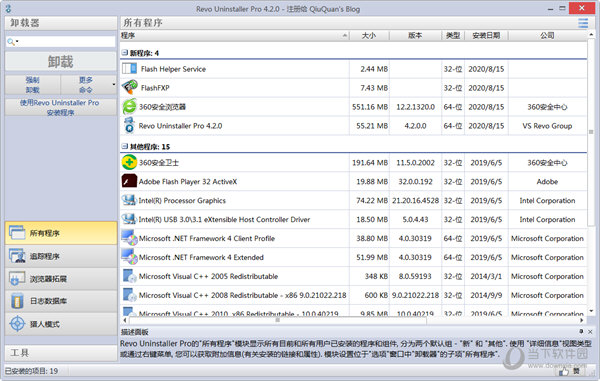Click the Adobe Flash Player 32 ActiveX icon

[129, 181]
